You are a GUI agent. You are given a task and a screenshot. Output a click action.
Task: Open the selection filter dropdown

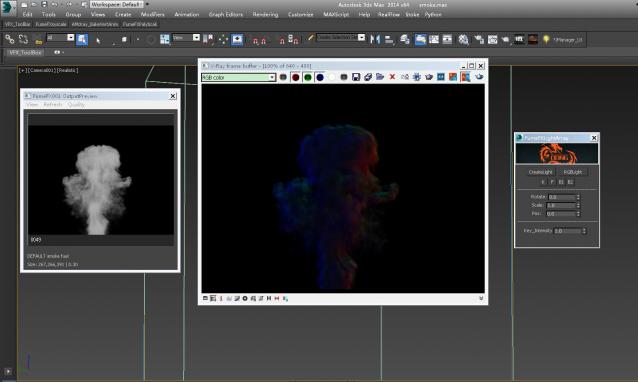tap(60, 37)
